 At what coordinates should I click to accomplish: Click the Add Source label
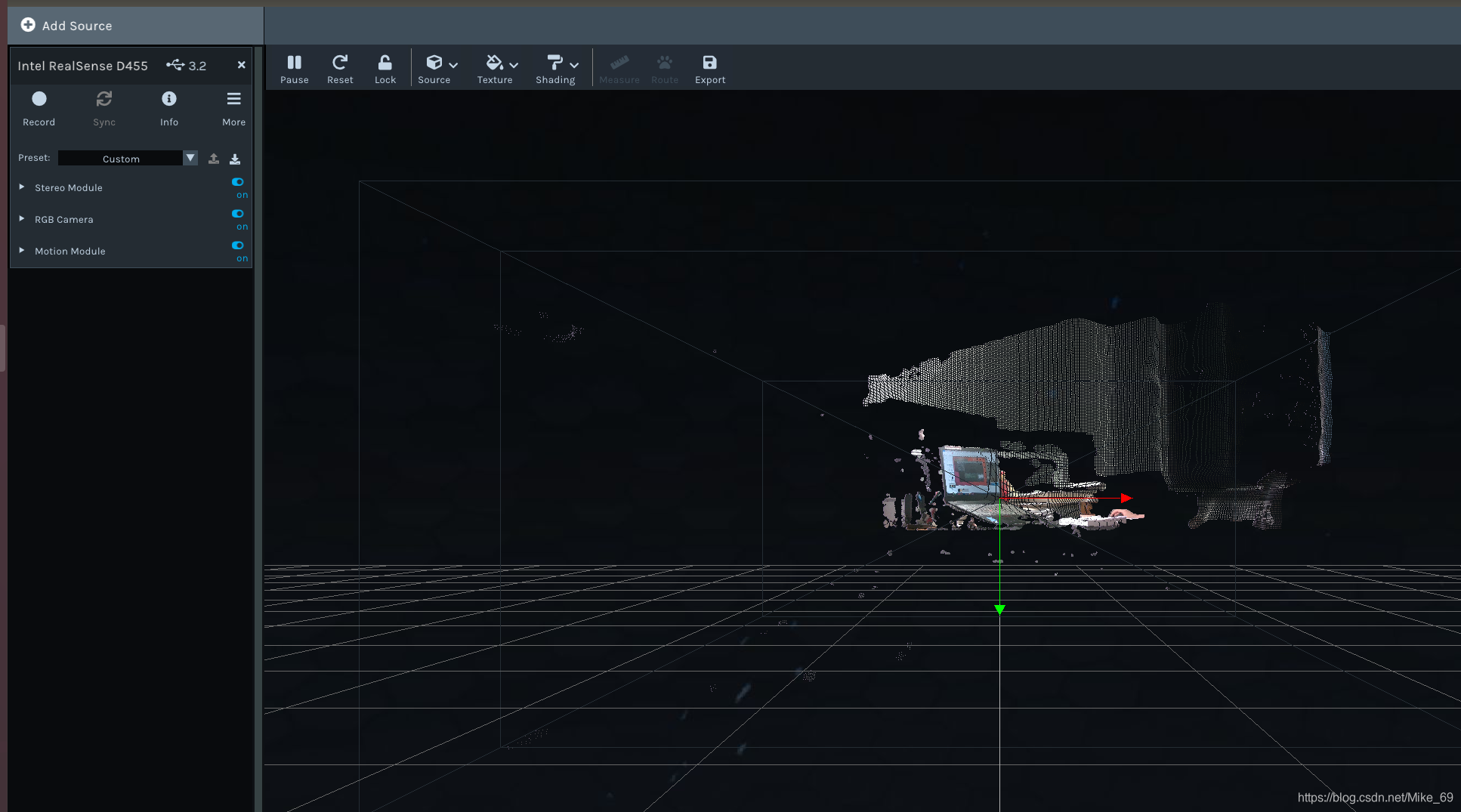[77, 26]
